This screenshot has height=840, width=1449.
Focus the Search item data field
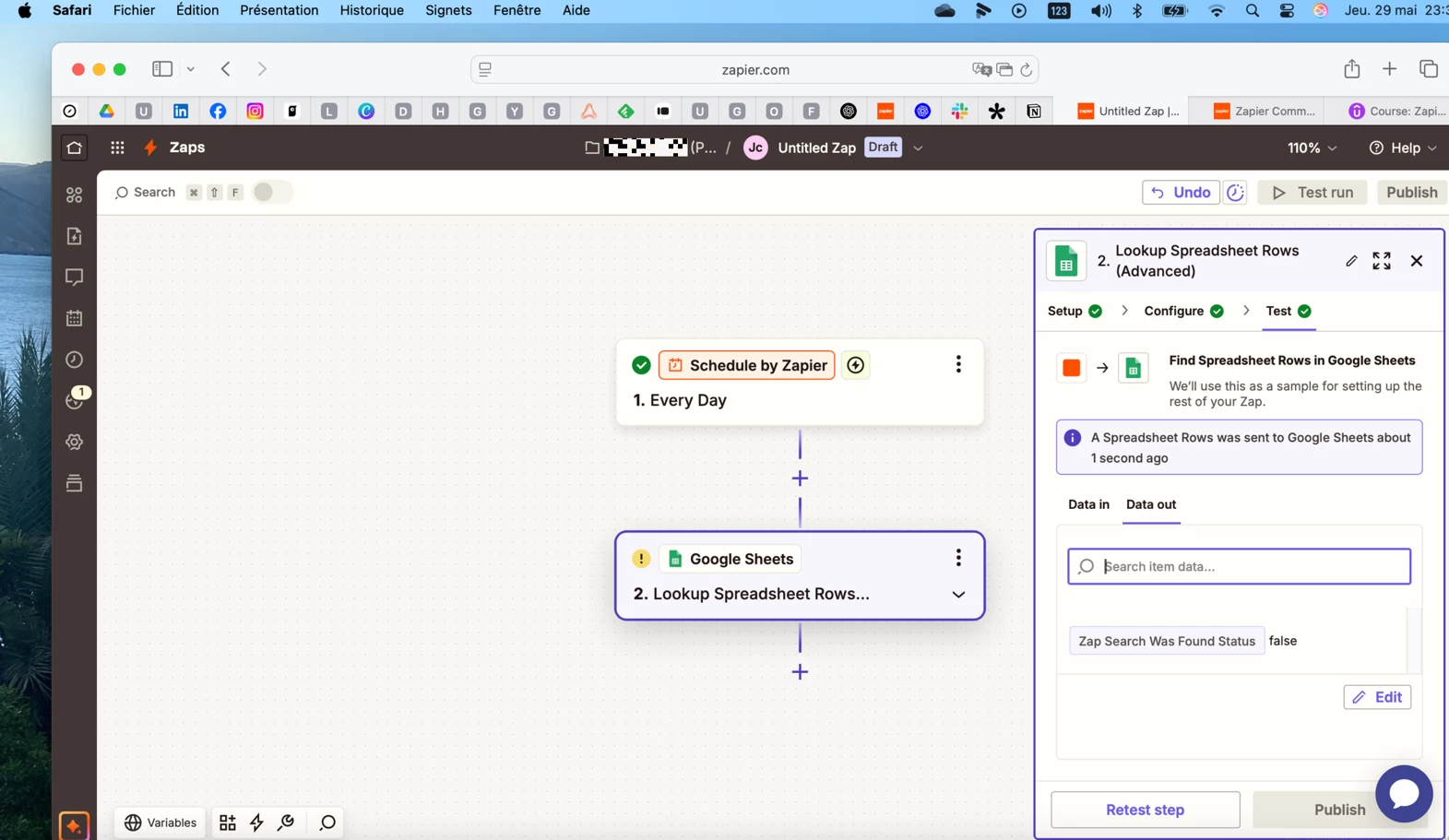point(1239,566)
